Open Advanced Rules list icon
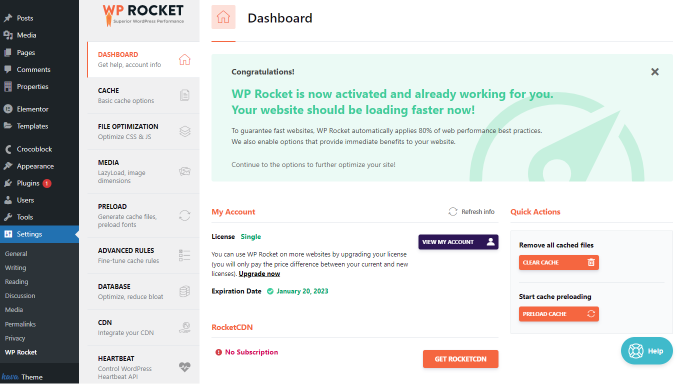 point(185,255)
